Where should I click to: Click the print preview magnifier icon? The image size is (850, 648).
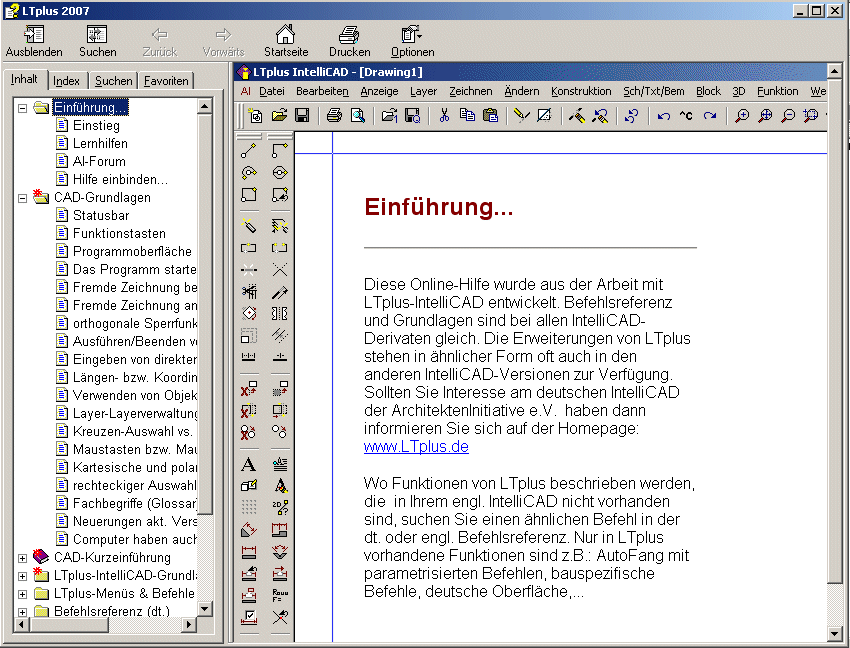pyautogui.click(x=358, y=115)
